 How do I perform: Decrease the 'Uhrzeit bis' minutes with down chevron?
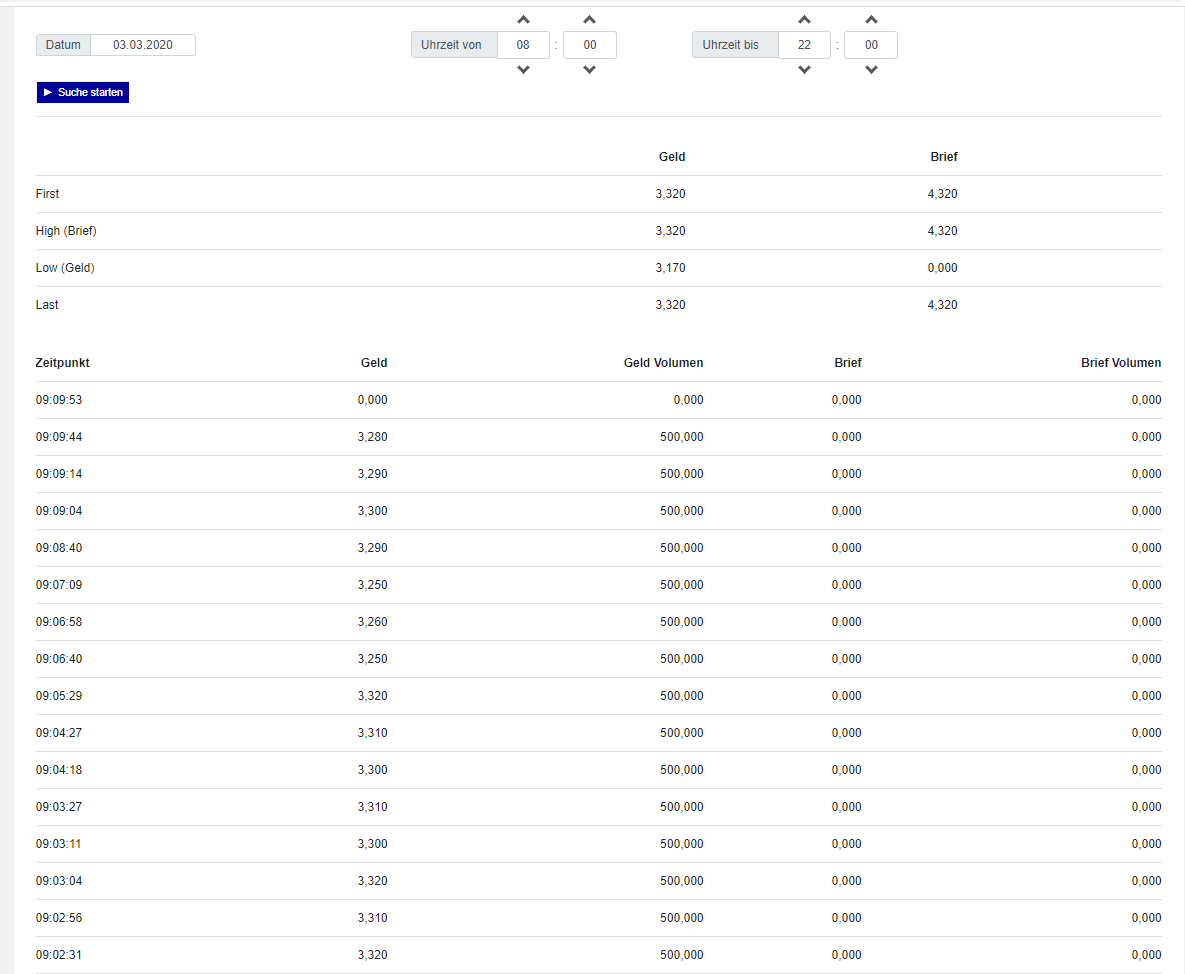[x=871, y=70]
